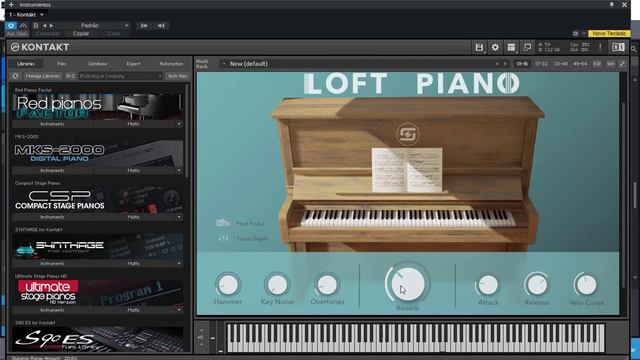The image size is (640, 360).
Task: Click the Hammer knob
Action: (228, 285)
